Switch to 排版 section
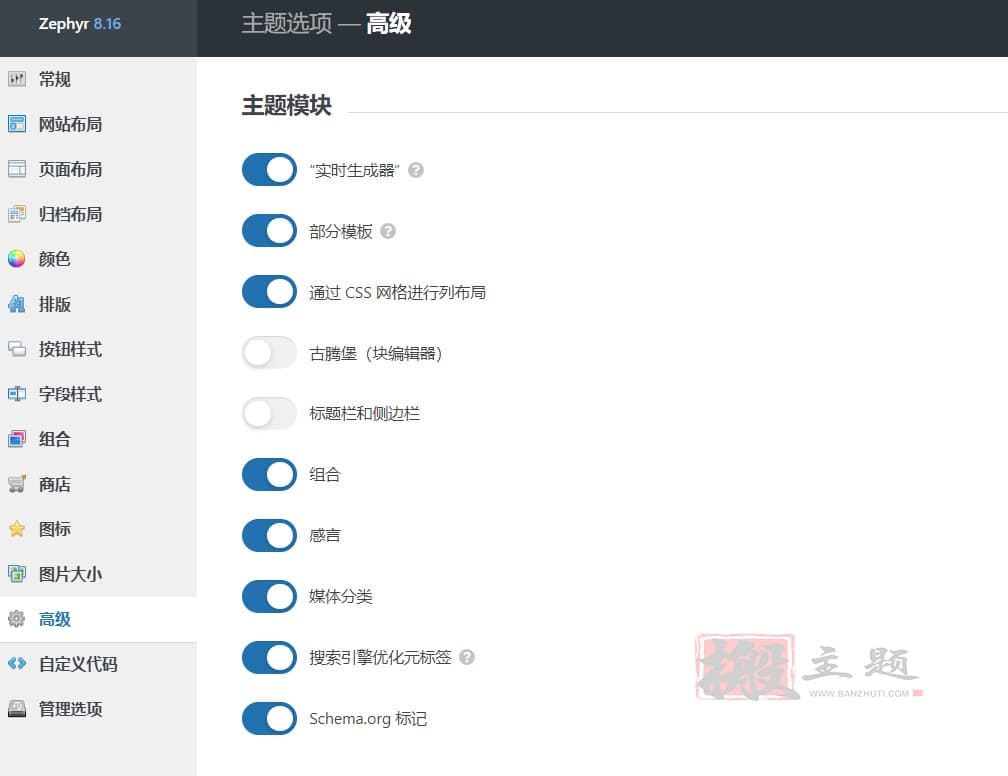This screenshot has width=1008, height=776. pos(98,304)
